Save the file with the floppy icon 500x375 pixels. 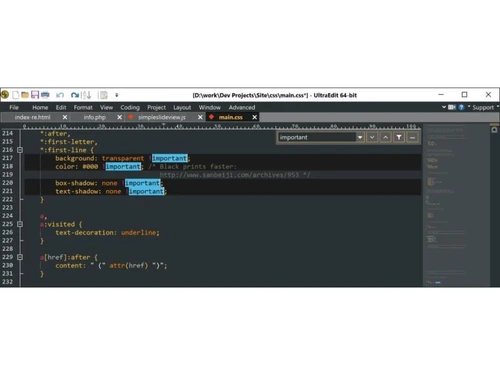pos(35,95)
